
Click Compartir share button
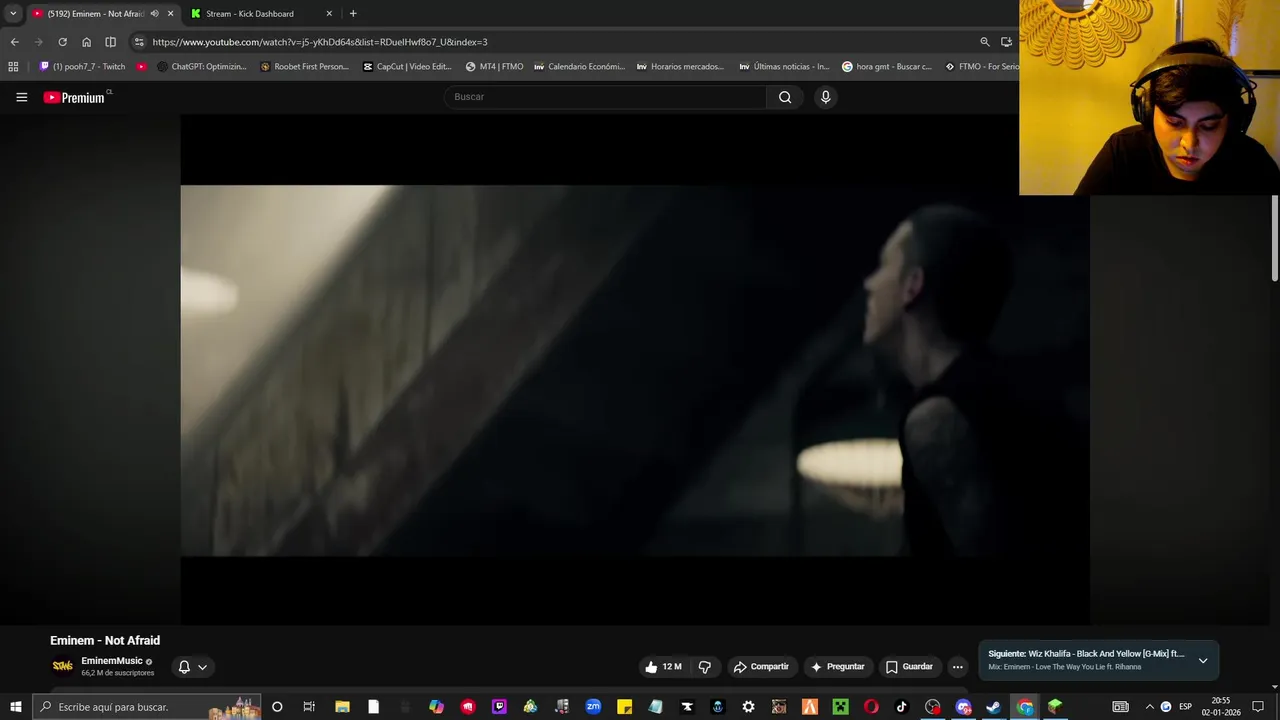(x=761, y=667)
